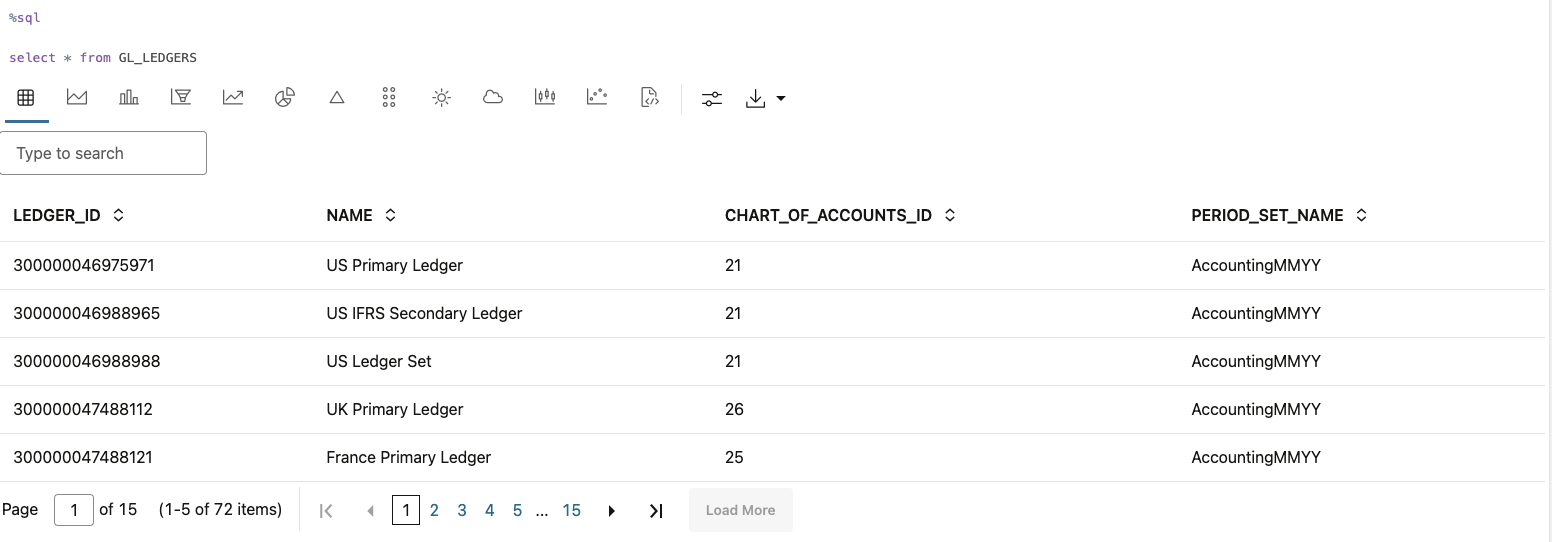Select the area chart visualization
This screenshot has width=1552, height=542.
(x=77, y=98)
